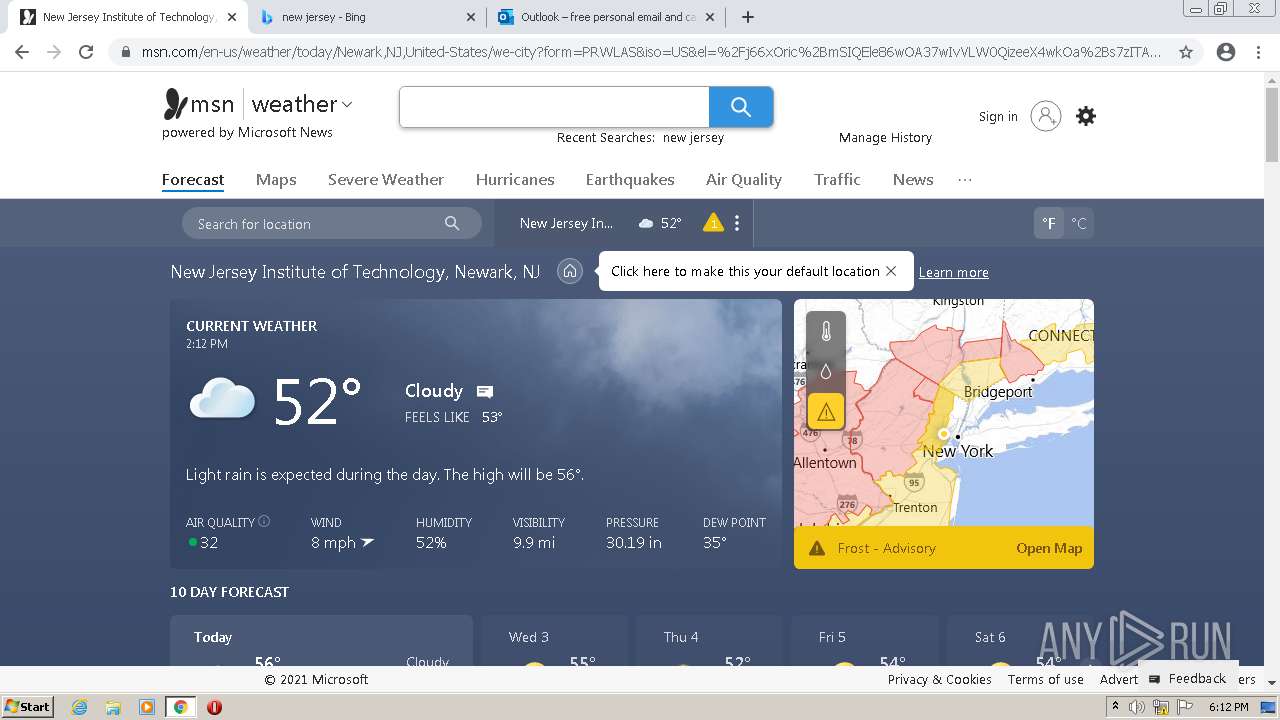Open the Severe Weather tab
The height and width of the screenshot is (720, 1280).
386,180
